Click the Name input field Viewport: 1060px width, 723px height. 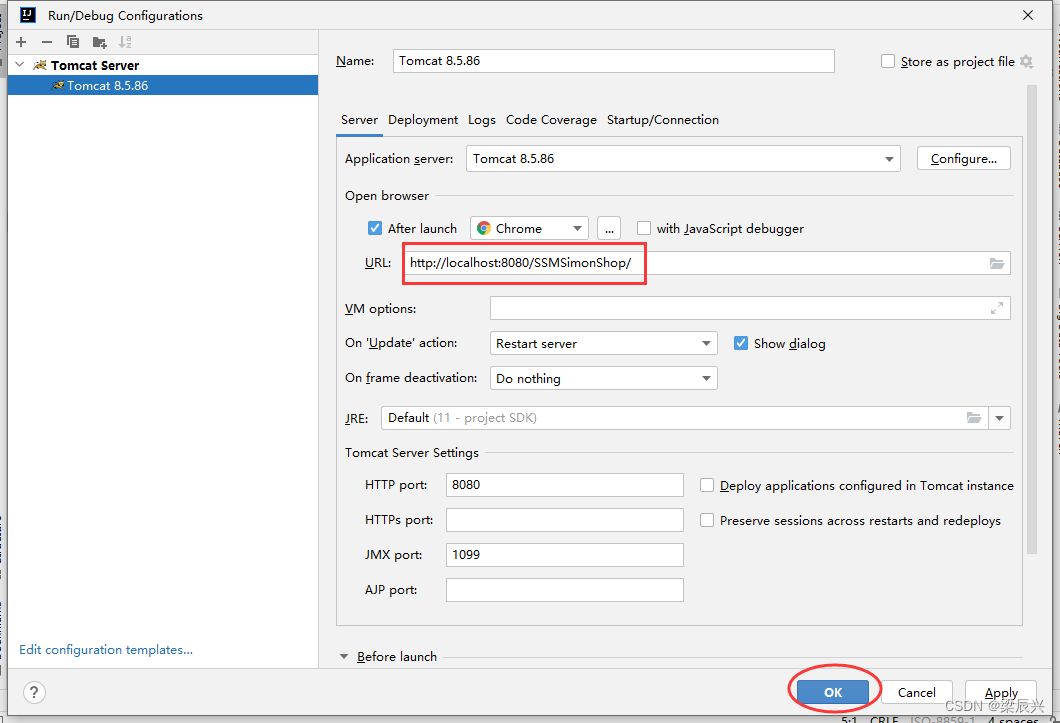[x=614, y=61]
